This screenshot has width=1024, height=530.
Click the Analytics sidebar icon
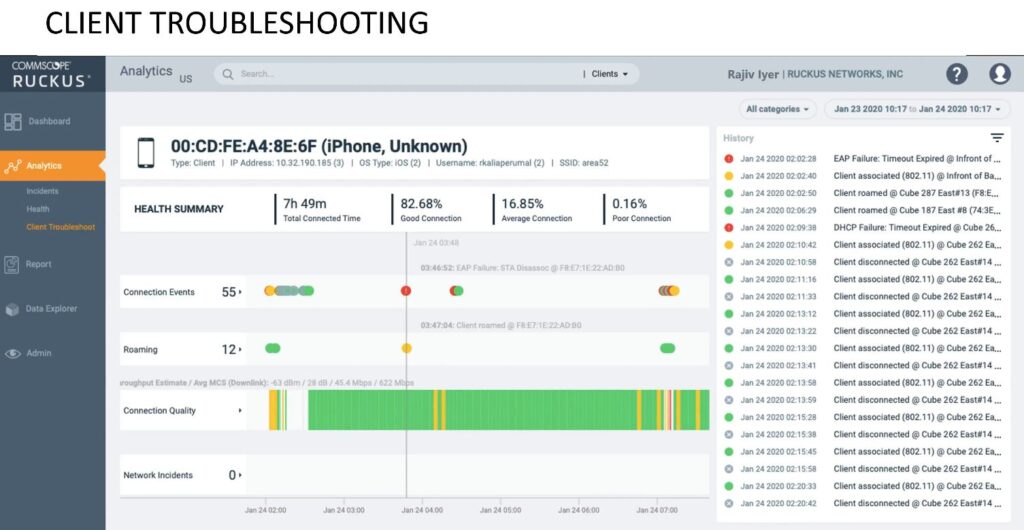coord(13,166)
